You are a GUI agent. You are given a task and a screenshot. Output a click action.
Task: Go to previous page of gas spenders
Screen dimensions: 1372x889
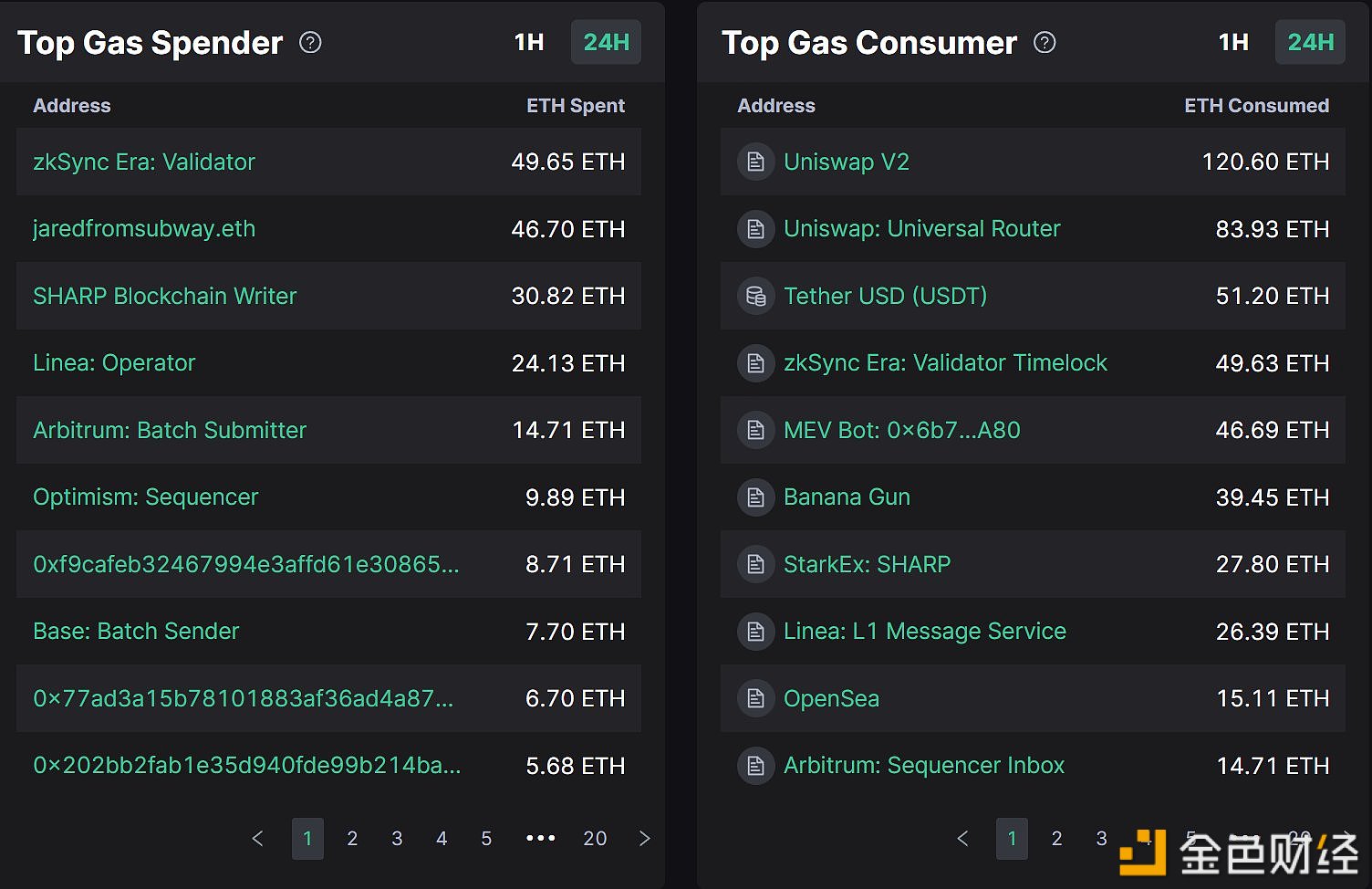(x=257, y=838)
